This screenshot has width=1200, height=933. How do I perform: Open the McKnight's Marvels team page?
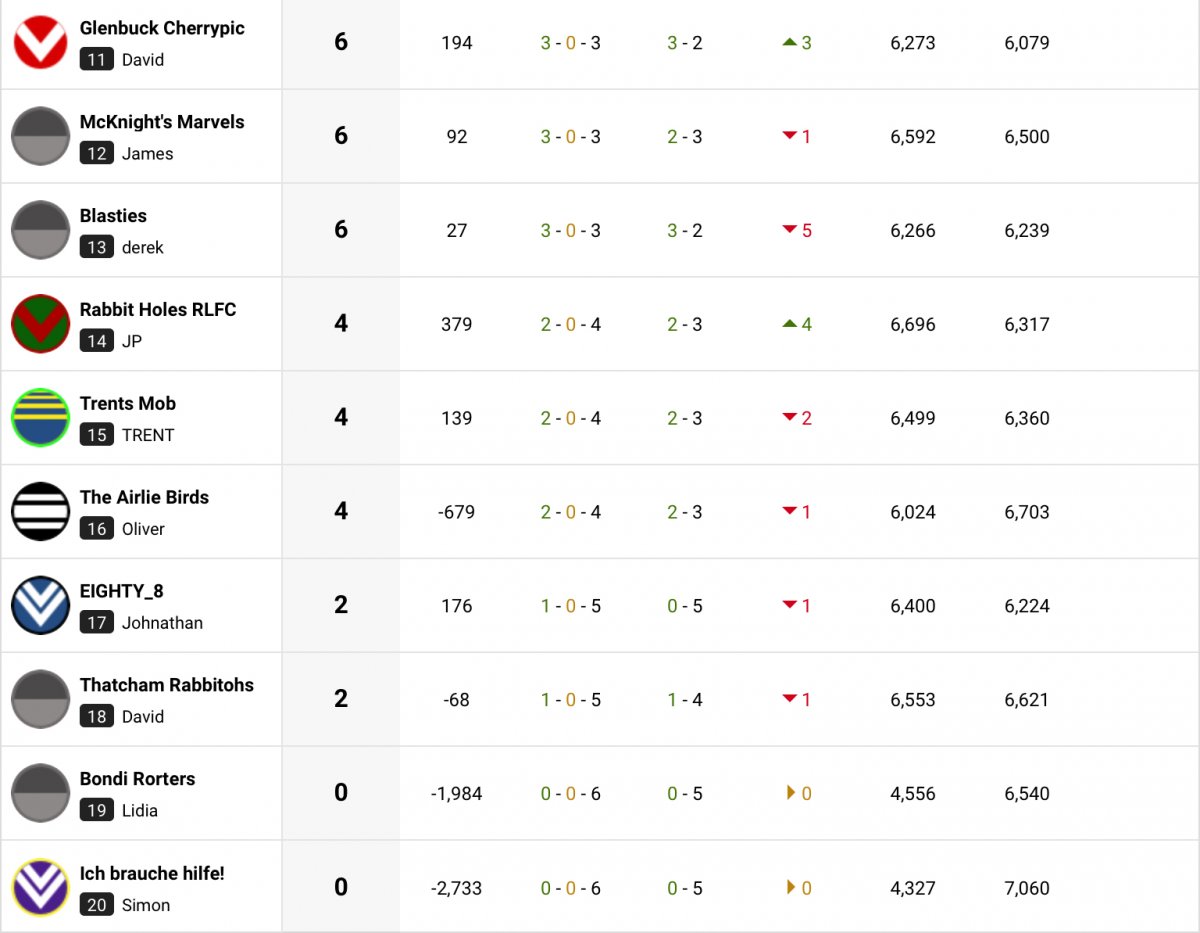click(162, 122)
